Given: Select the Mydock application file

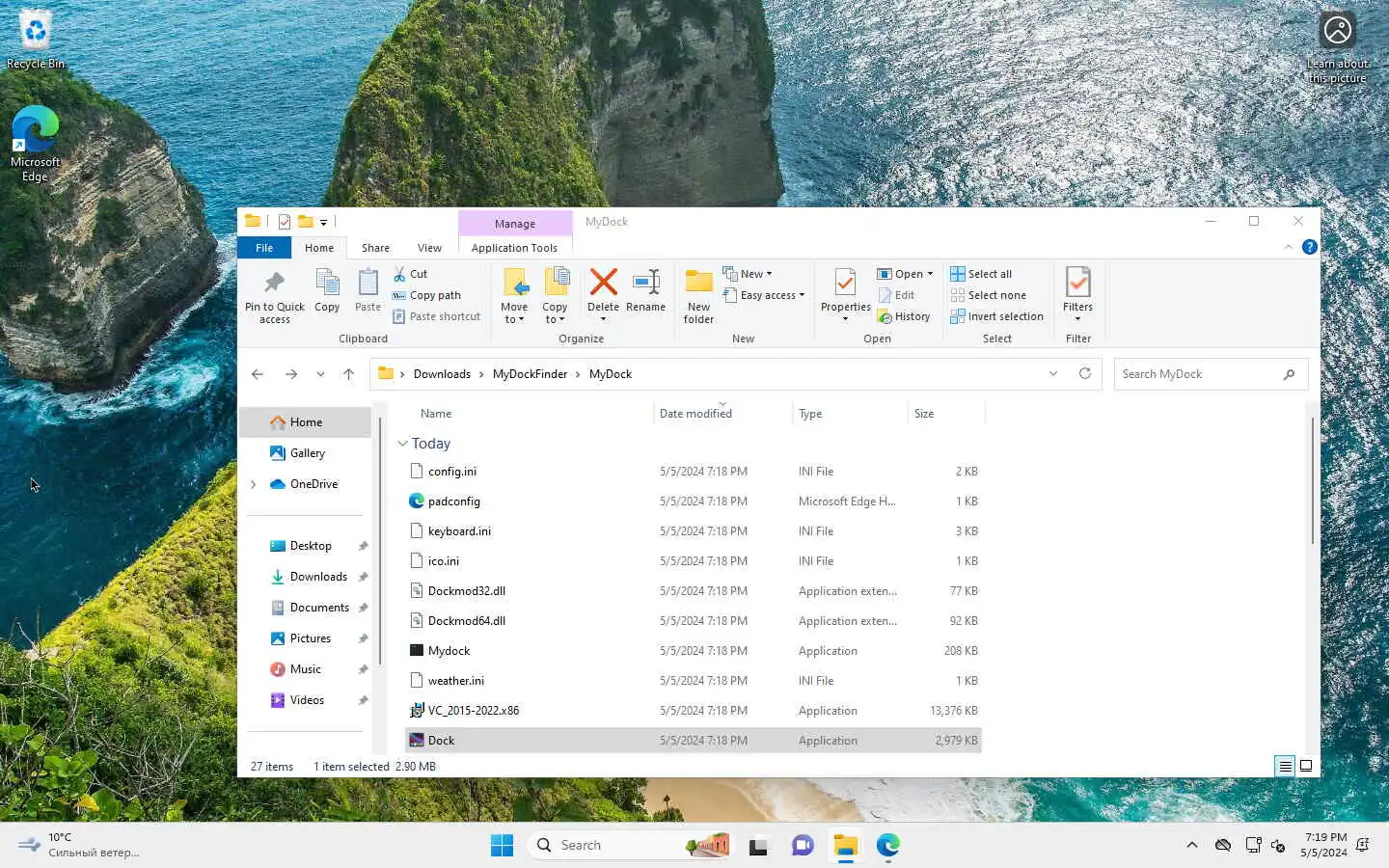Looking at the screenshot, I should tap(693, 651).
